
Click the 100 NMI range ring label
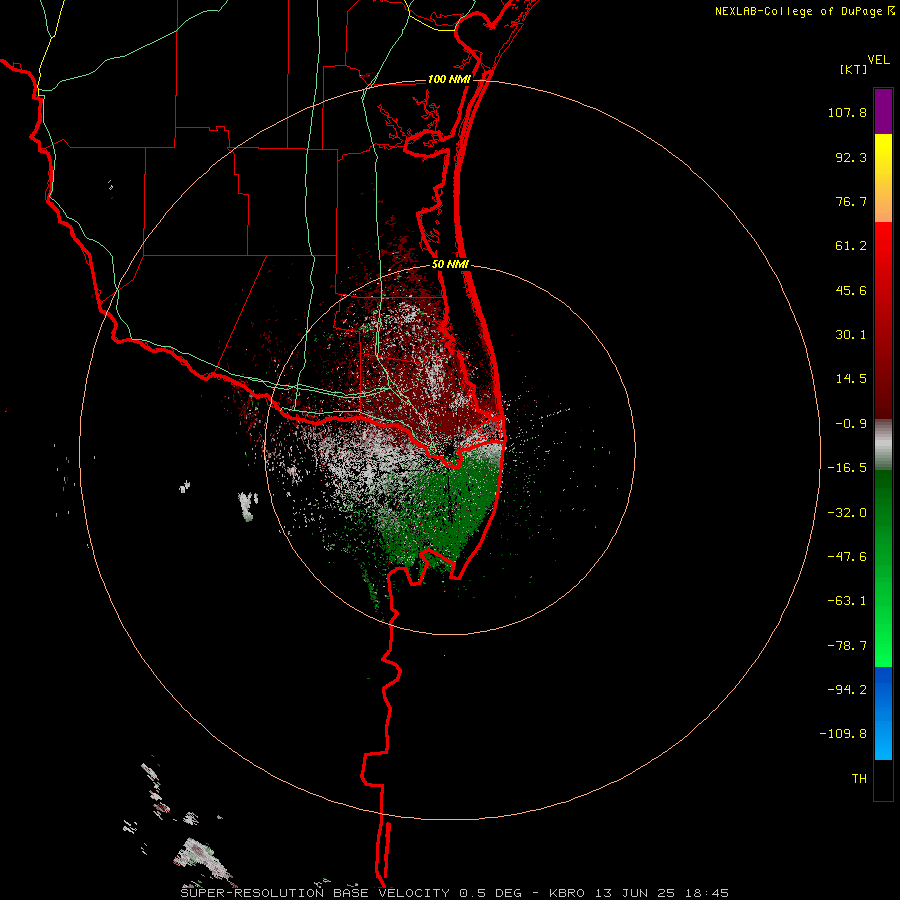click(449, 79)
